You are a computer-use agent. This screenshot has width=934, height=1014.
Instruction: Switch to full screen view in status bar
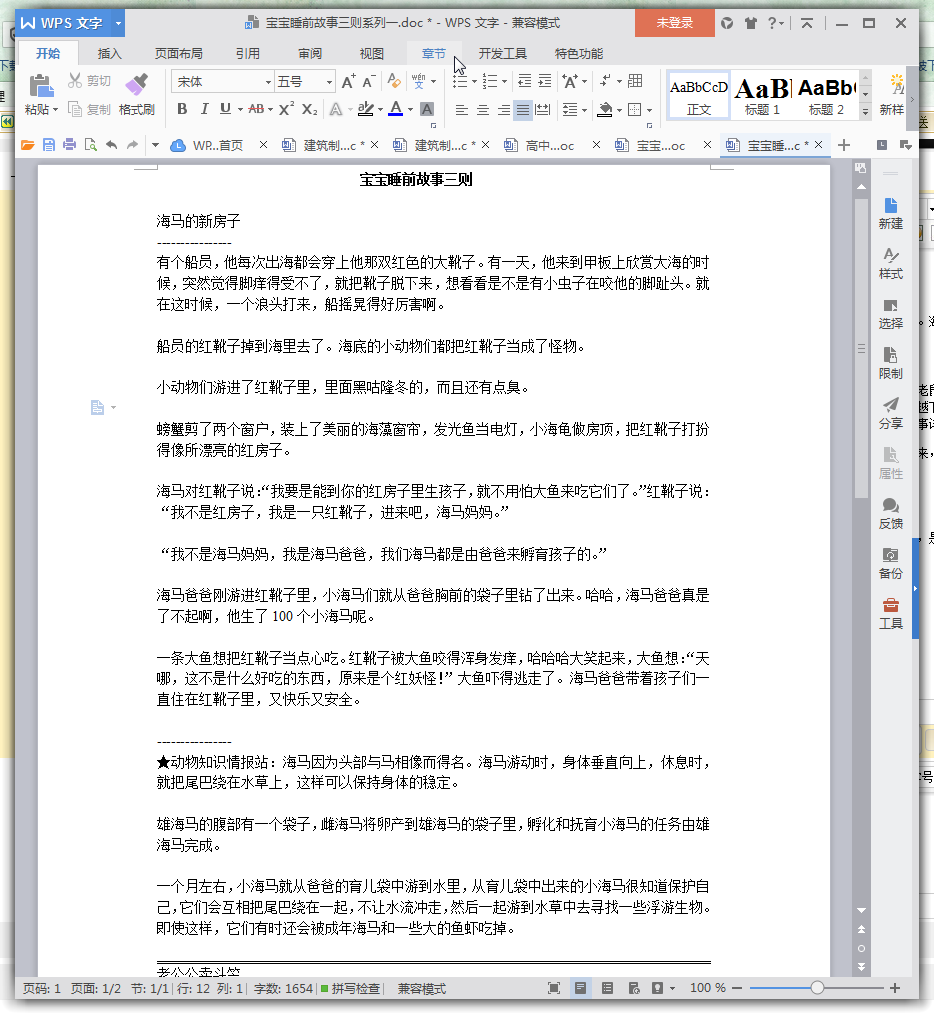pos(554,987)
